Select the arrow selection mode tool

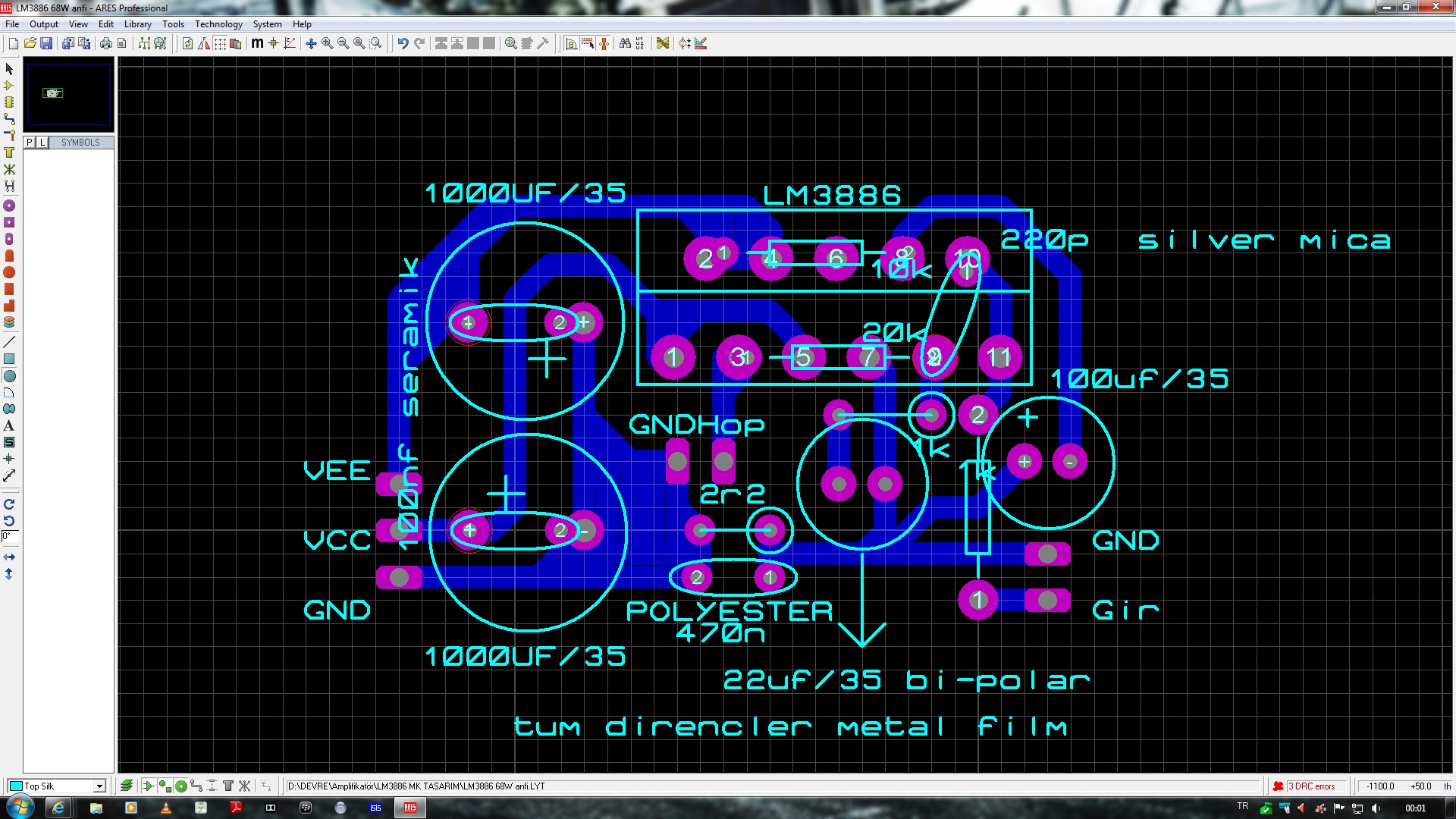9,69
